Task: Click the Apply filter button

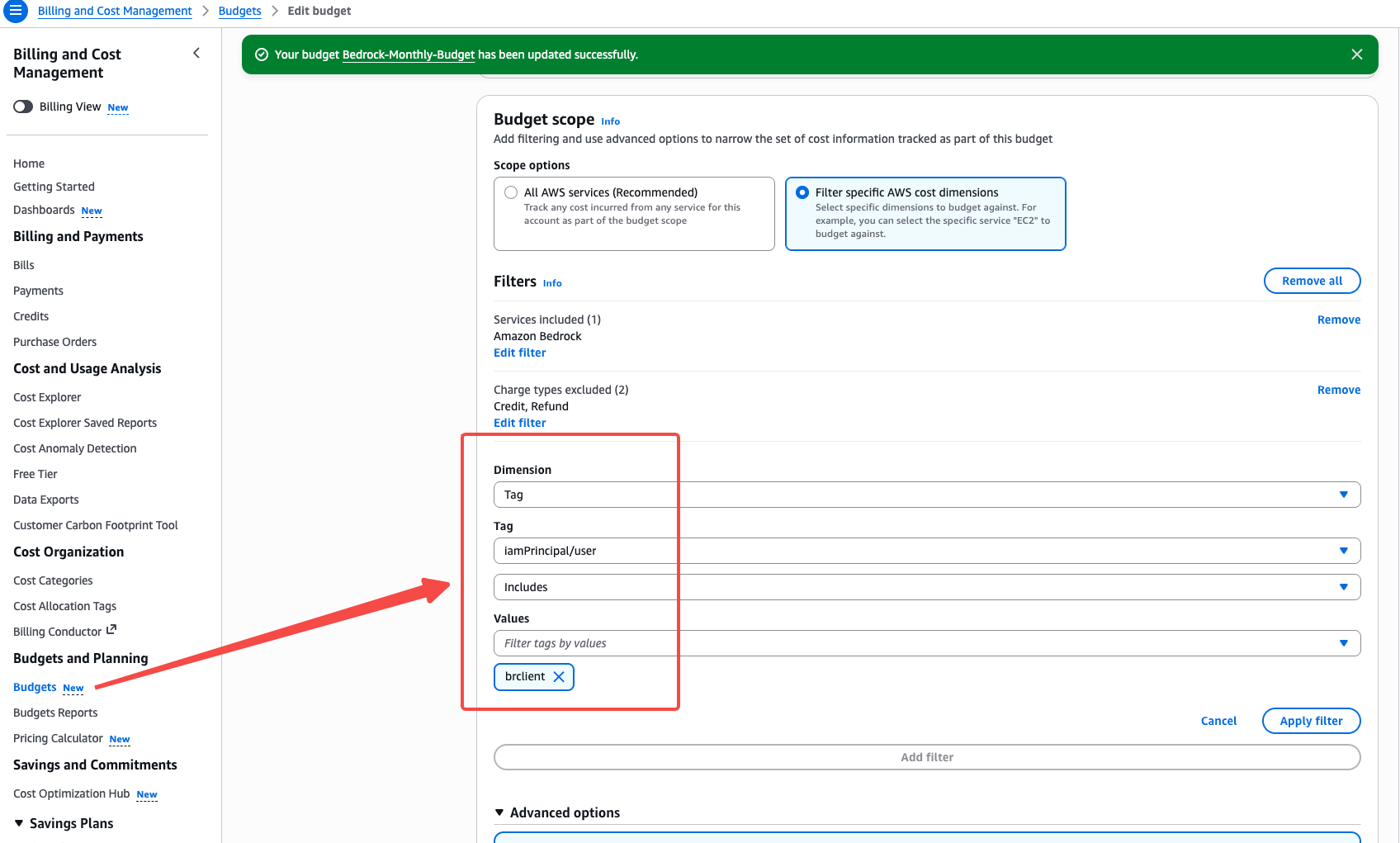Action: tap(1311, 721)
